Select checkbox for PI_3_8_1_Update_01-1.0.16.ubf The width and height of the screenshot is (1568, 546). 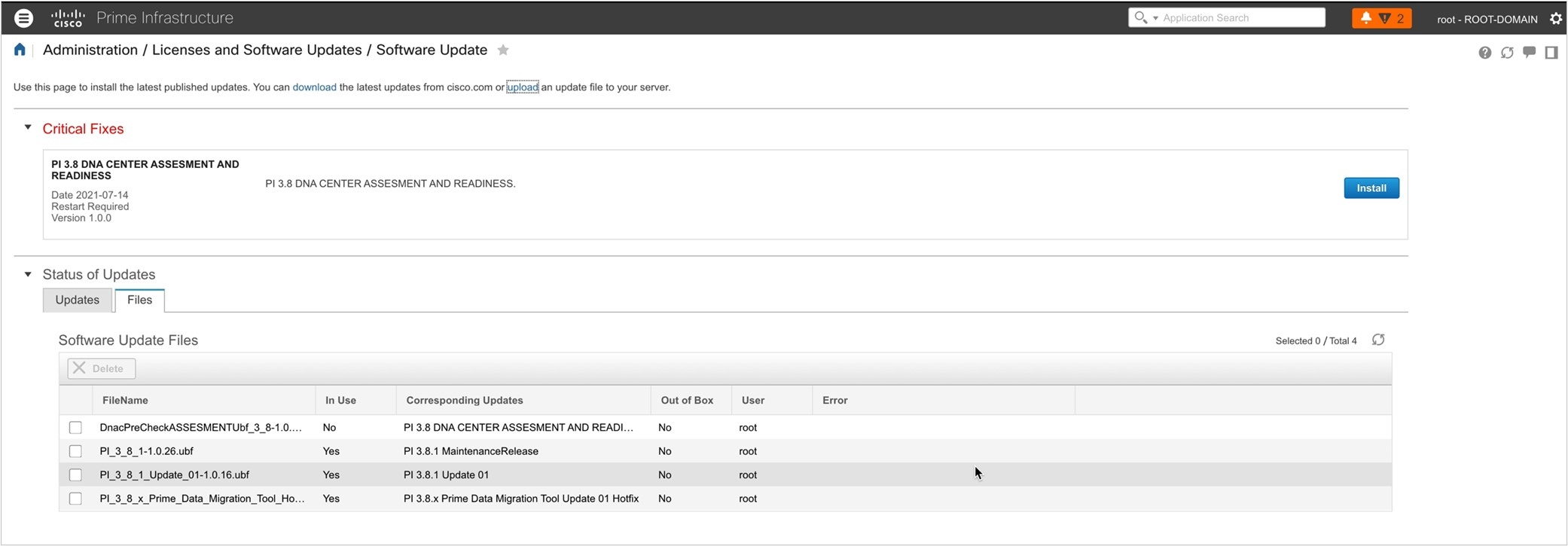coord(75,475)
